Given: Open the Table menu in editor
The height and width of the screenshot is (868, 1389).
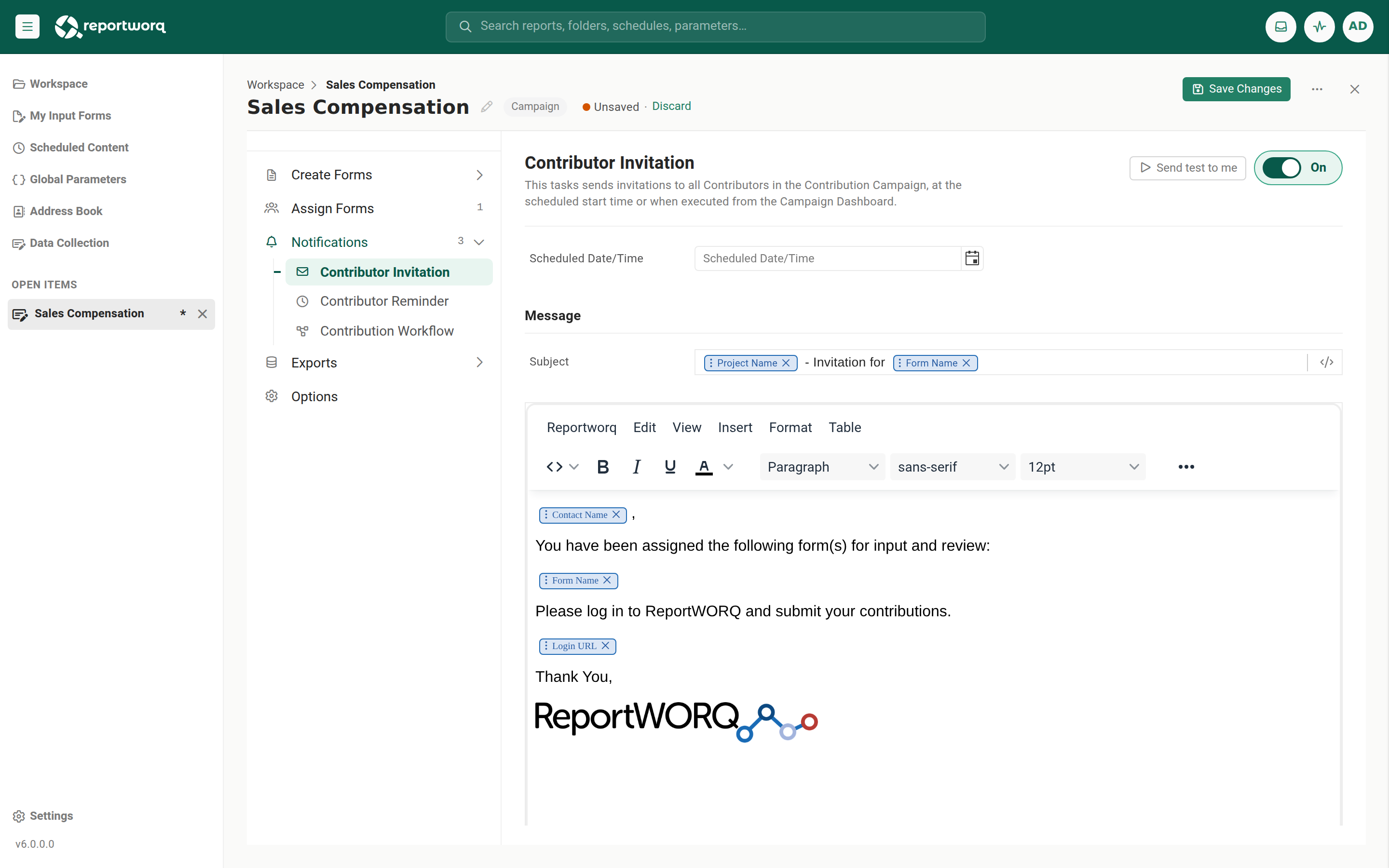Looking at the screenshot, I should tap(844, 427).
